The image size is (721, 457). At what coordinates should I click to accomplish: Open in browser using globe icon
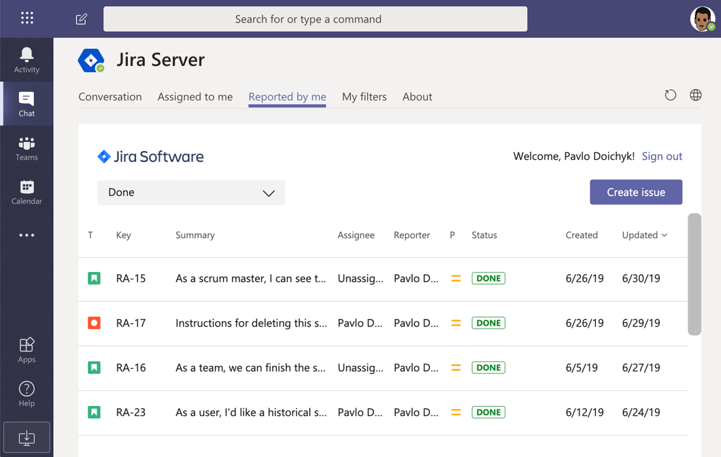(x=695, y=96)
